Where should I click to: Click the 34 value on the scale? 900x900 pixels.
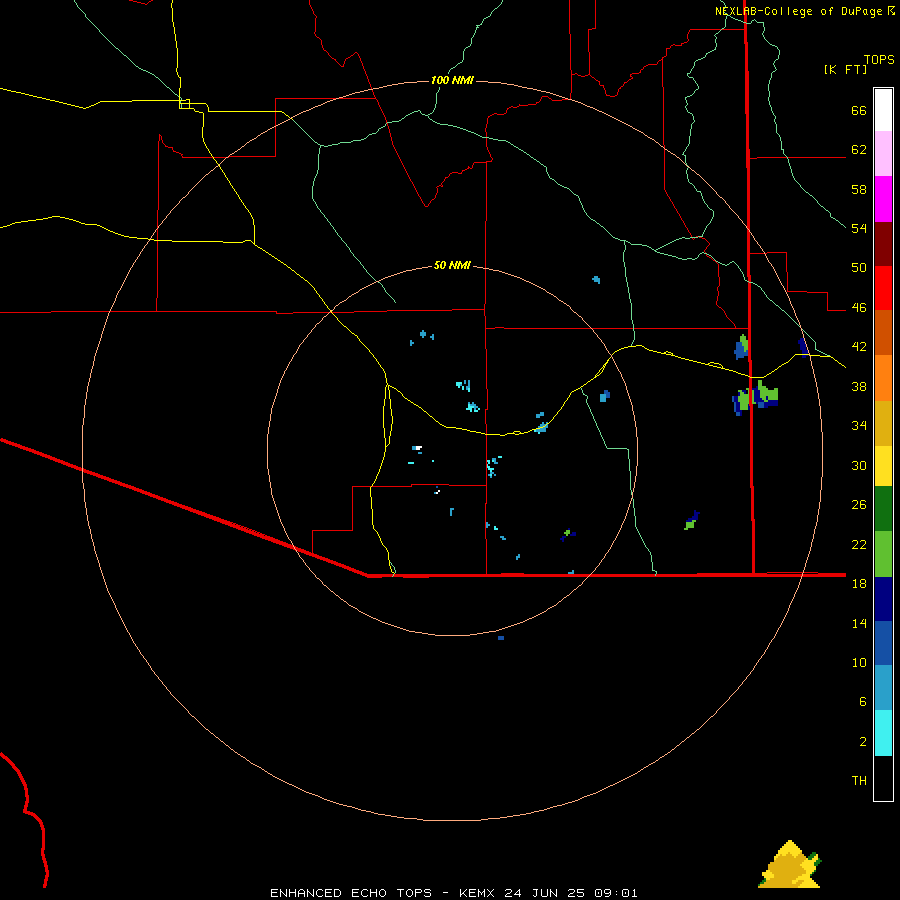[859, 426]
